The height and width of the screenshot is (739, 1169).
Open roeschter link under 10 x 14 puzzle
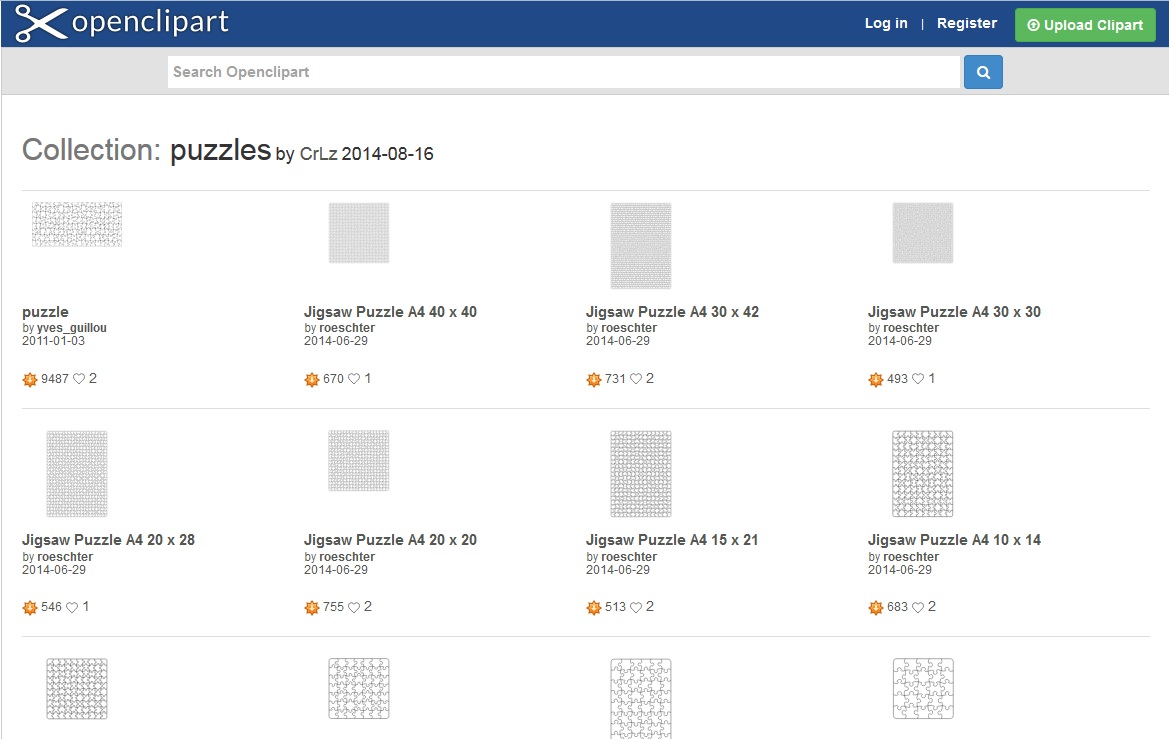[x=911, y=557]
